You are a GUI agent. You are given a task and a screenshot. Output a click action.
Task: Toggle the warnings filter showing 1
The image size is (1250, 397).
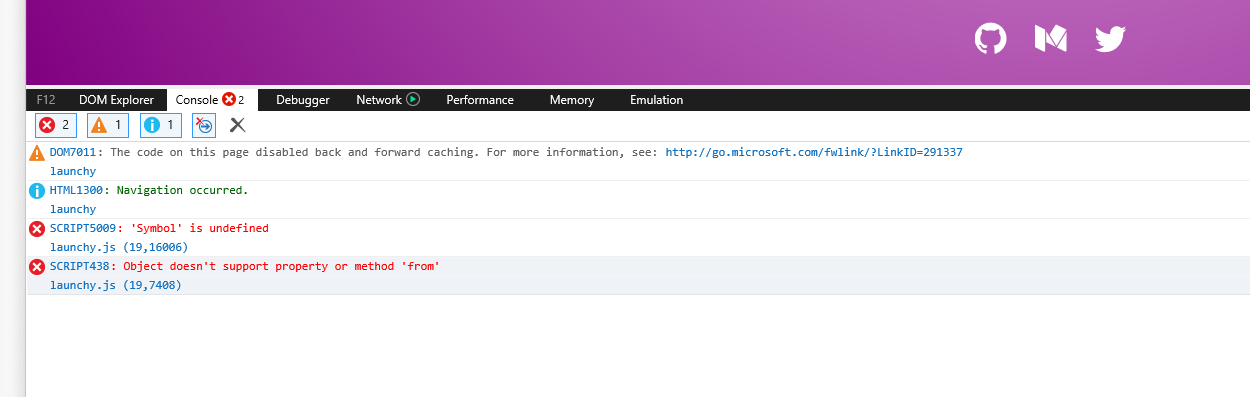click(x=108, y=125)
